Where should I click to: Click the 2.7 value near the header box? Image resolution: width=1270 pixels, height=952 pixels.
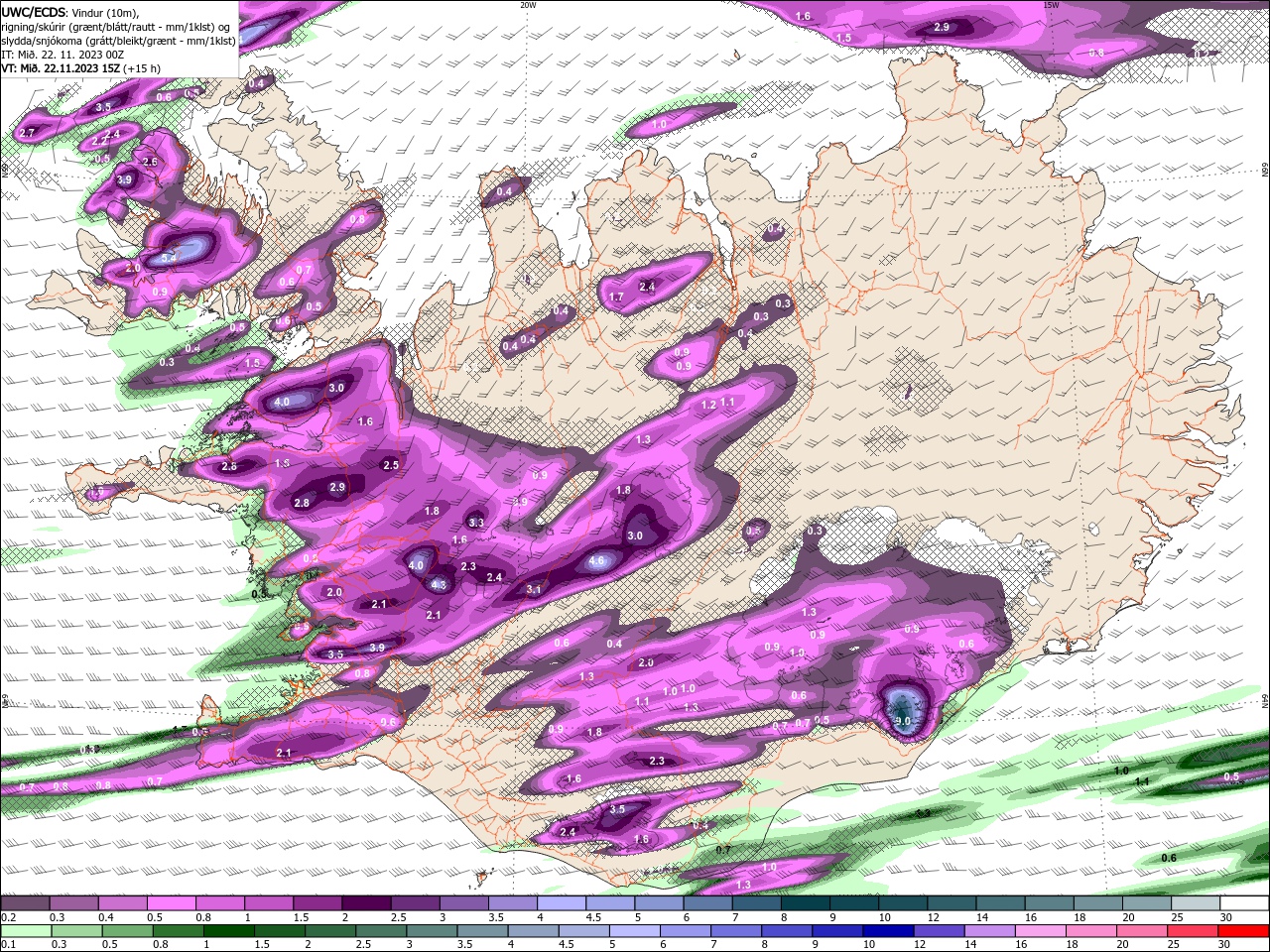(x=27, y=132)
